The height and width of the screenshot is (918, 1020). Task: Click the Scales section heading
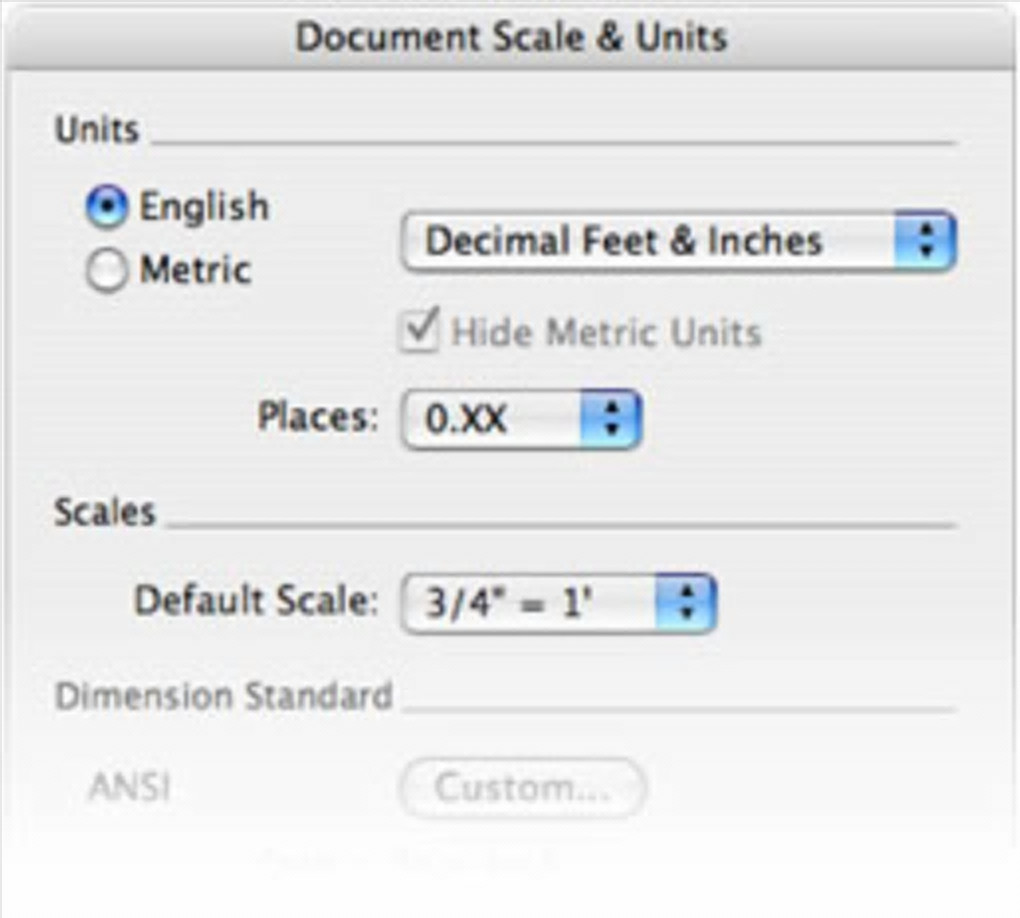coord(105,512)
